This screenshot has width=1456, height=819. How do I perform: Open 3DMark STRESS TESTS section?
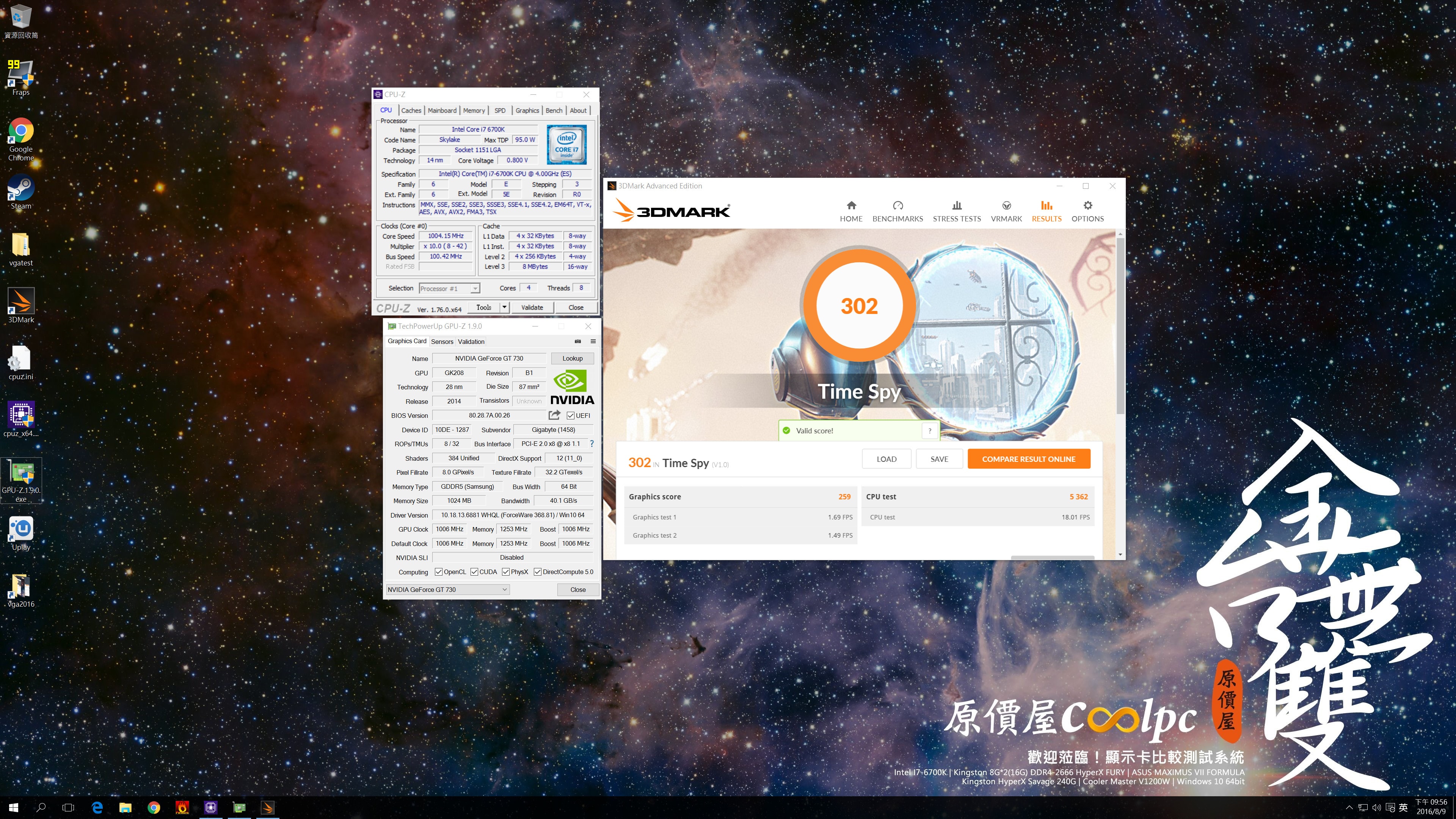956,212
